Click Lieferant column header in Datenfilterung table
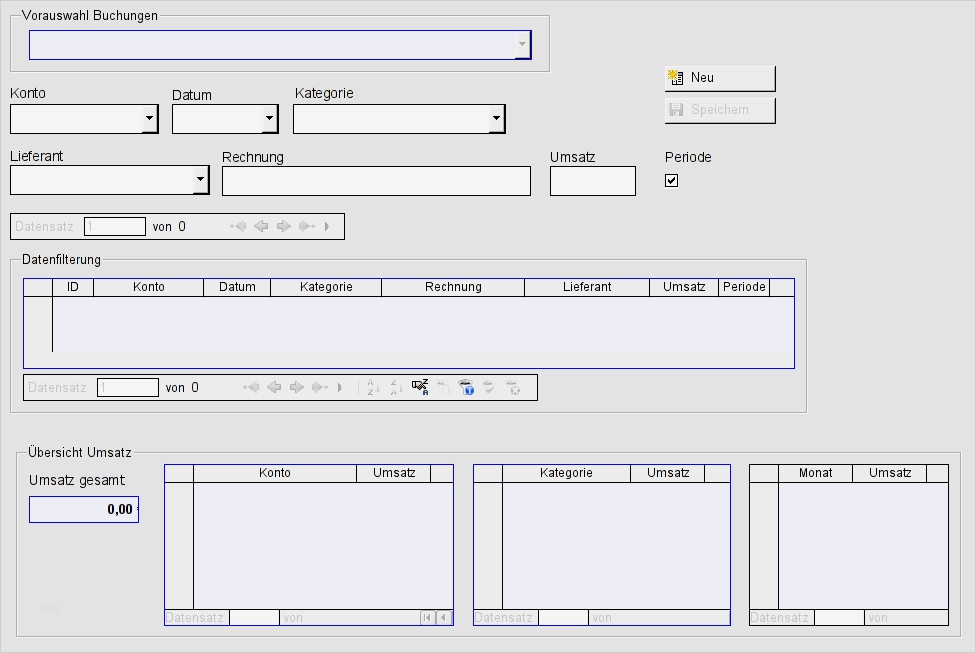This screenshot has width=976, height=653. coord(587,287)
